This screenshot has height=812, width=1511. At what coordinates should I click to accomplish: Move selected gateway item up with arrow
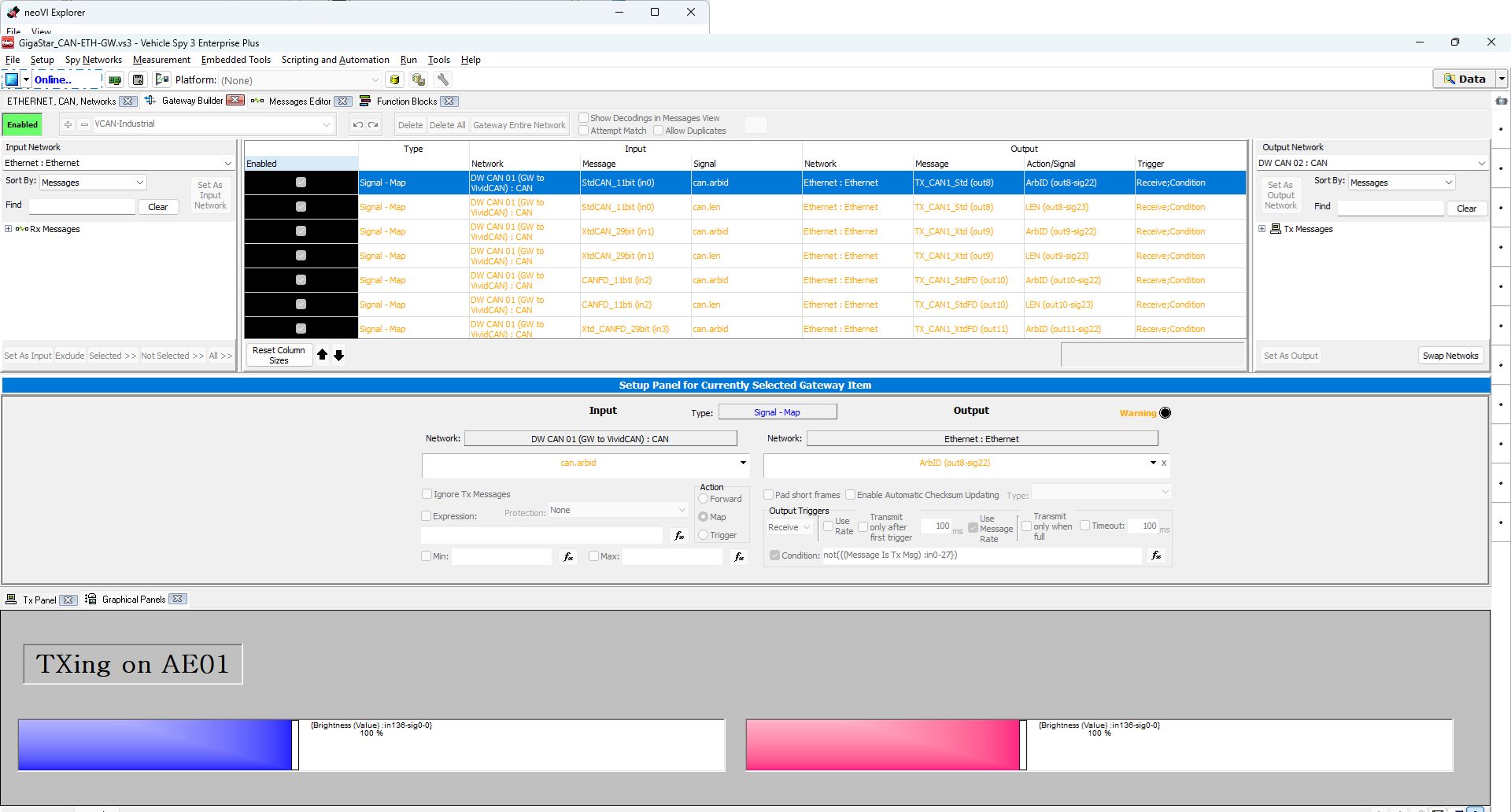[322, 356]
